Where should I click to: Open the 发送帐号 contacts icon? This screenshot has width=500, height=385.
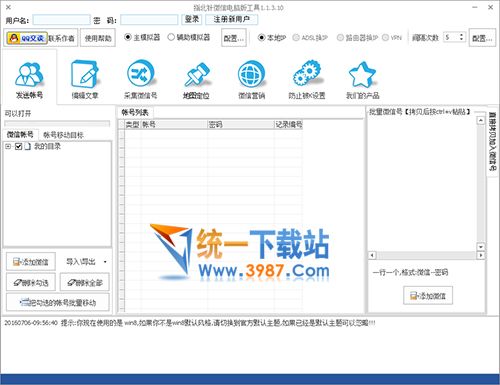point(29,74)
